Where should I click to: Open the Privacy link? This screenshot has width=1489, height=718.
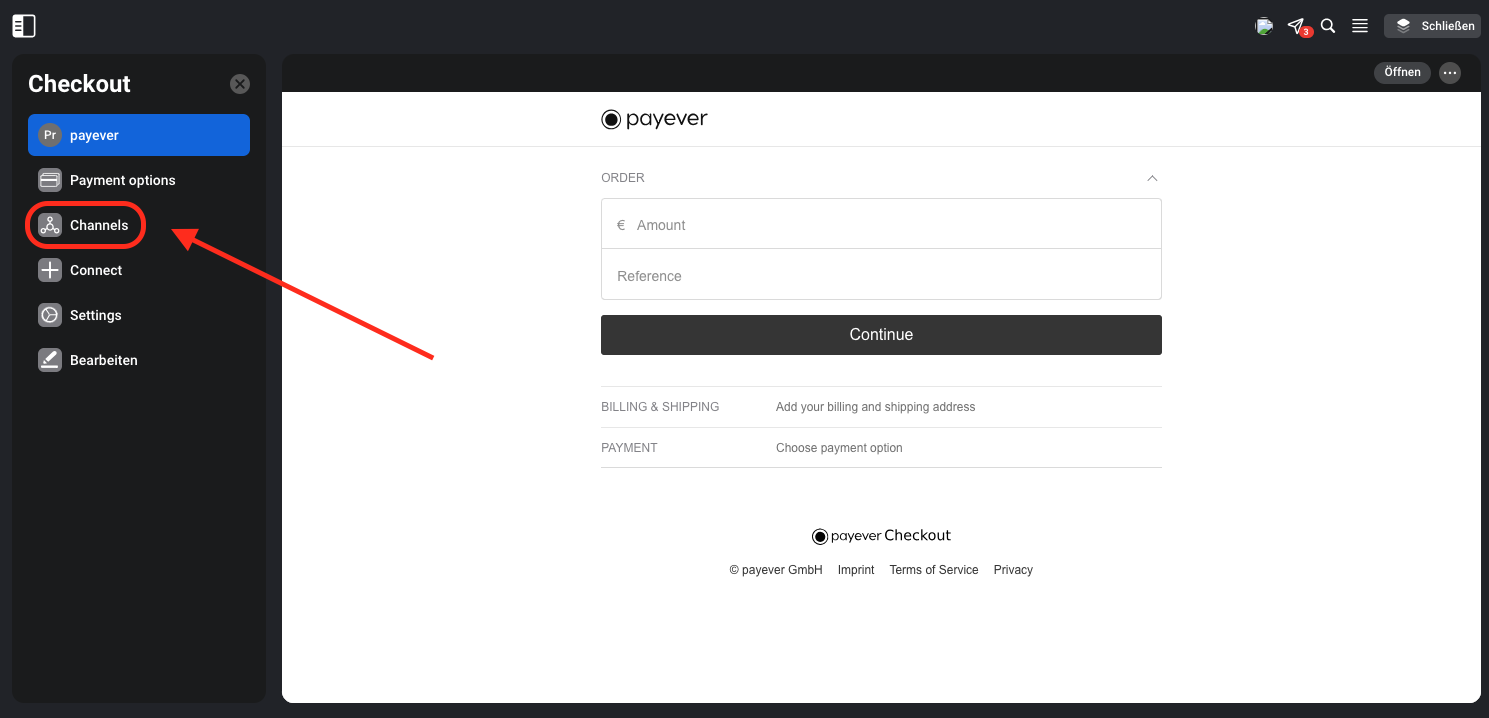tap(1013, 570)
